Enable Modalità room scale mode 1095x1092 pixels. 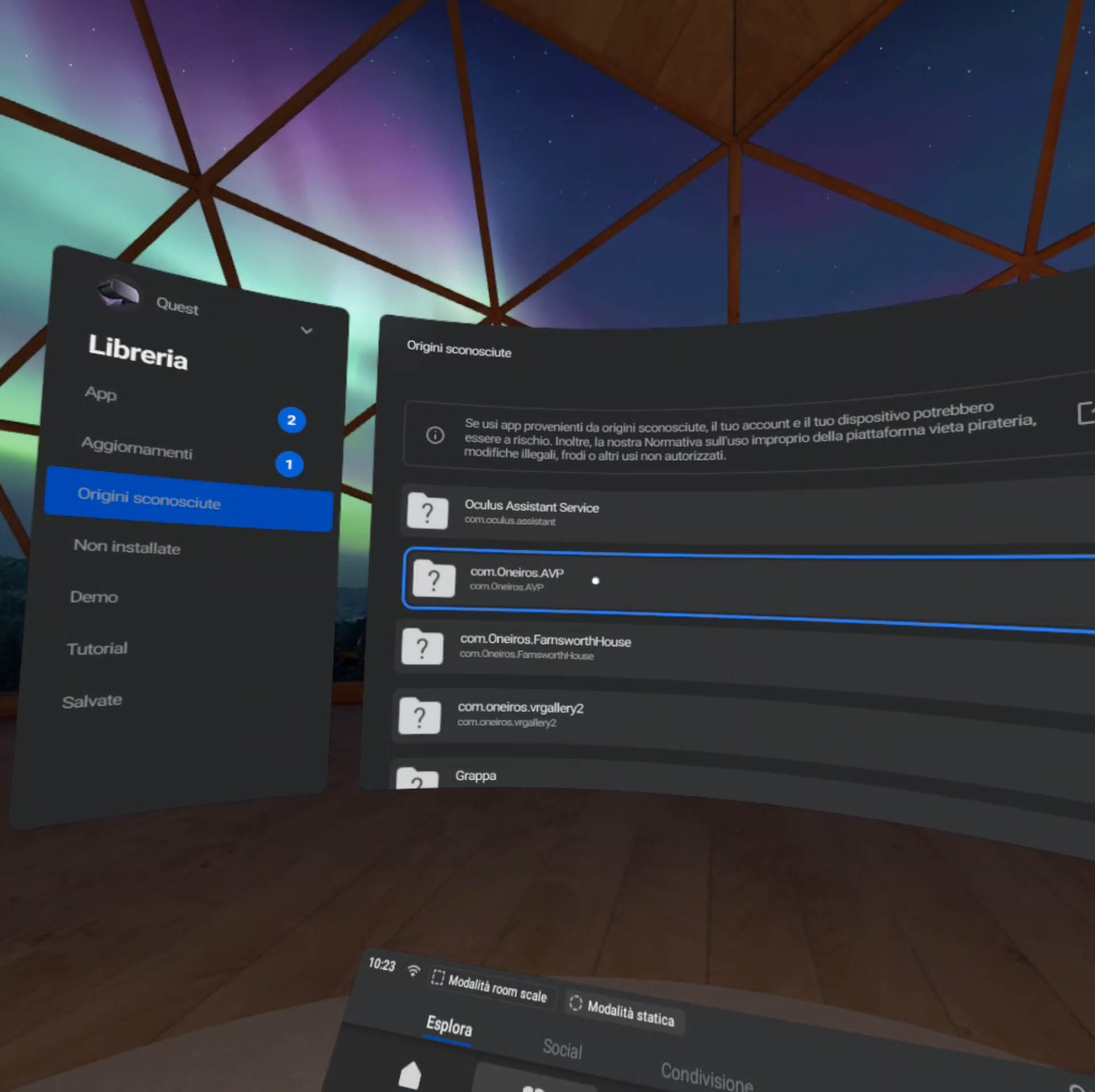[490, 986]
